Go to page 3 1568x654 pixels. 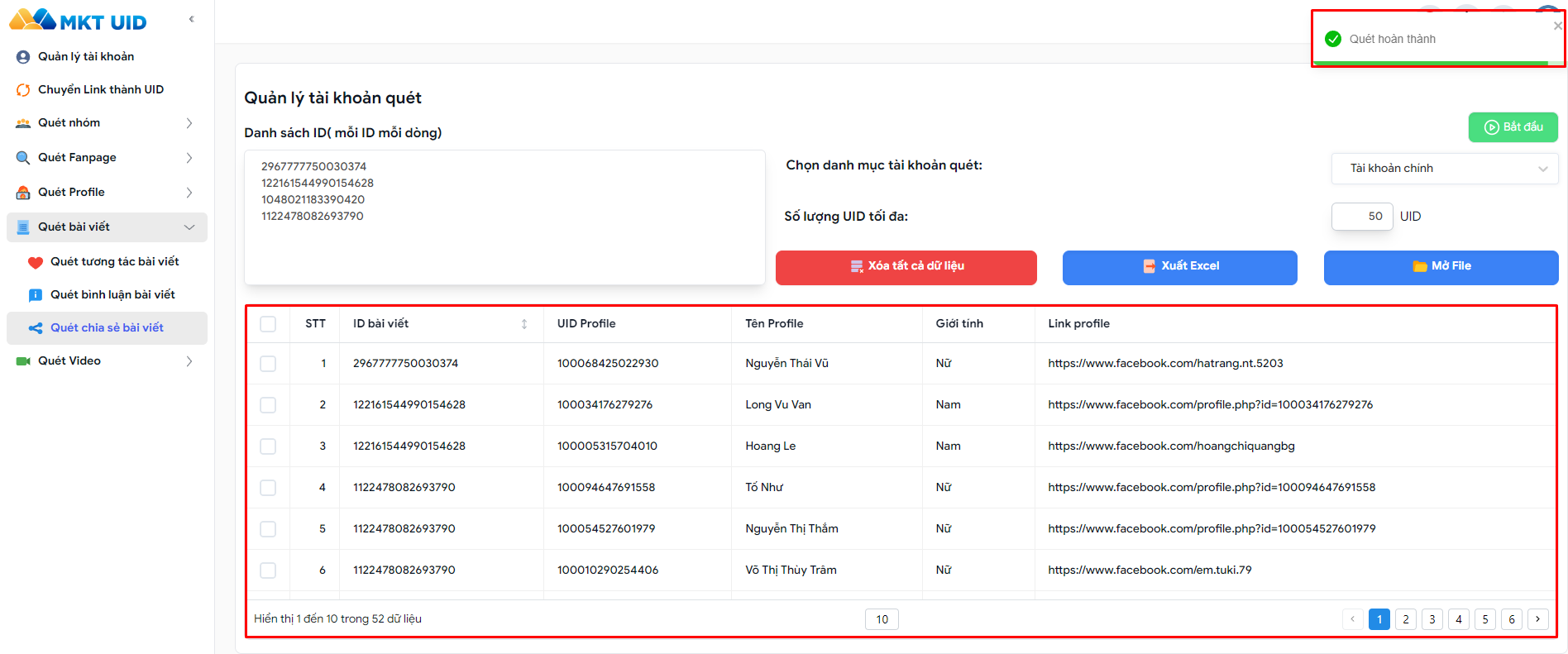(x=1432, y=619)
